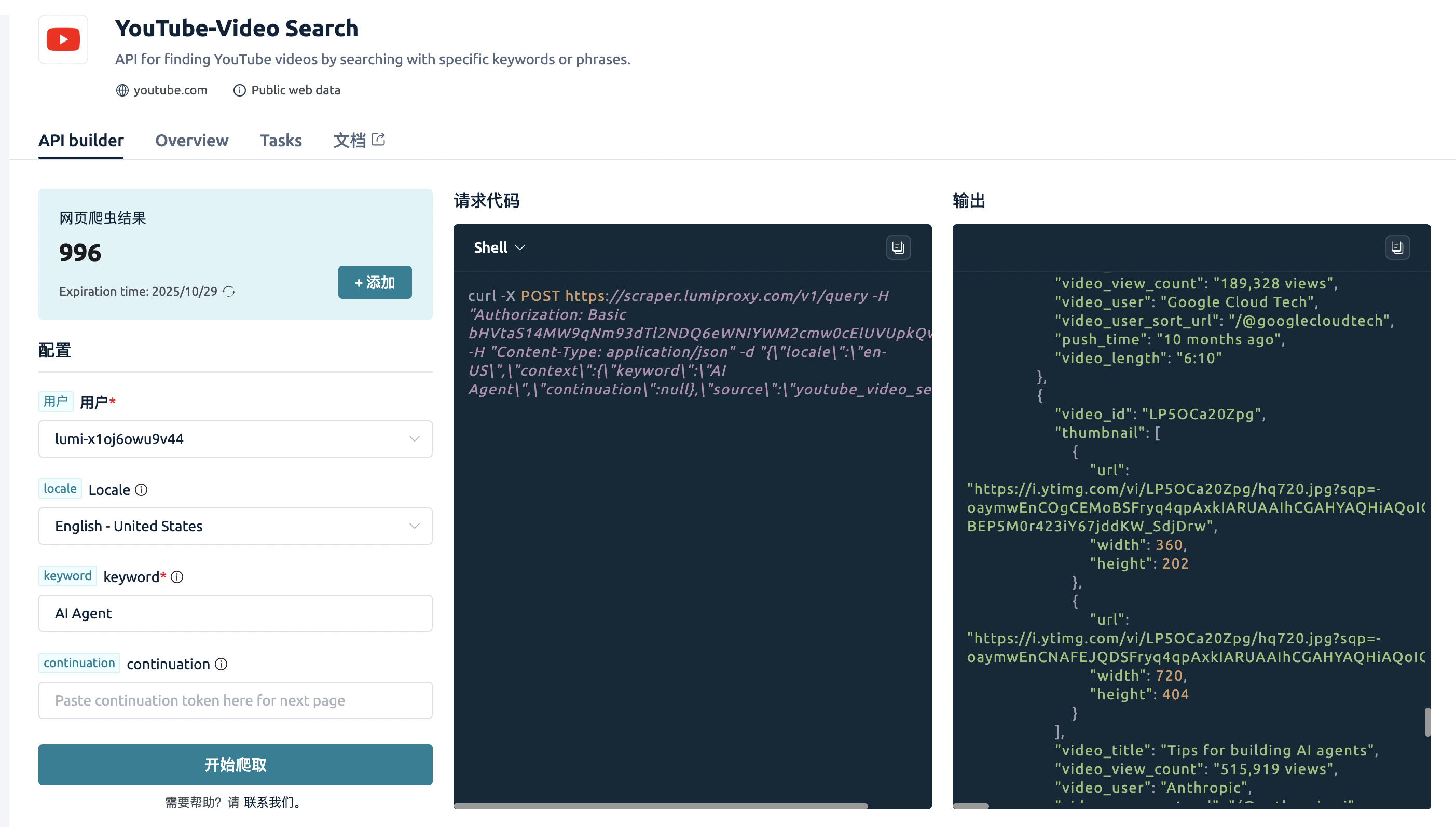Click the continuation info icon
The height and width of the screenshot is (827, 1456).
tap(222, 664)
